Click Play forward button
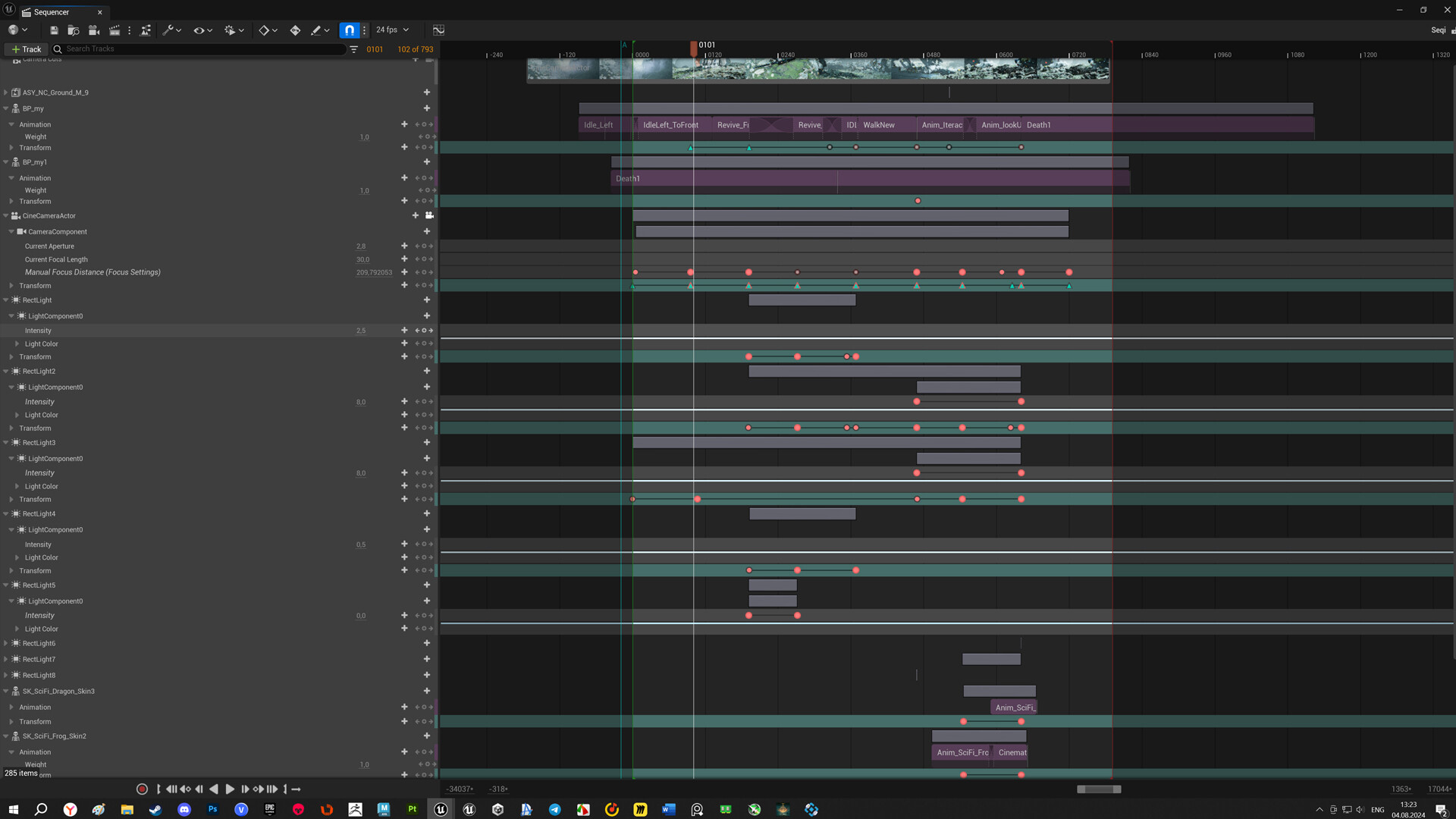The width and height of the screenshot is (1456, 819). click(x=230, y=789)
